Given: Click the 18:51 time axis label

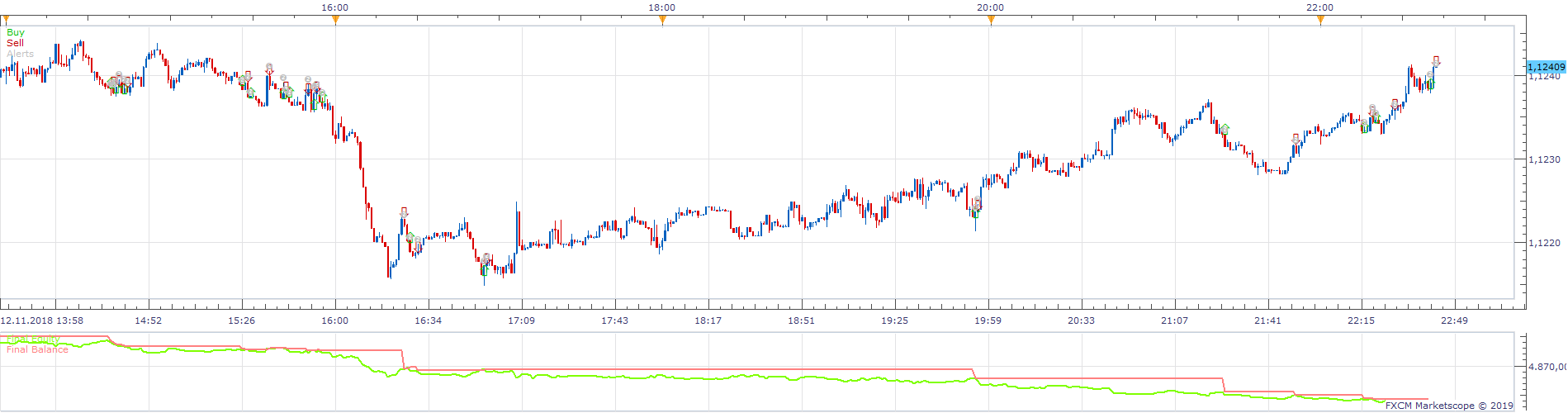Looking at the screenshot, I should pos(801,320).
